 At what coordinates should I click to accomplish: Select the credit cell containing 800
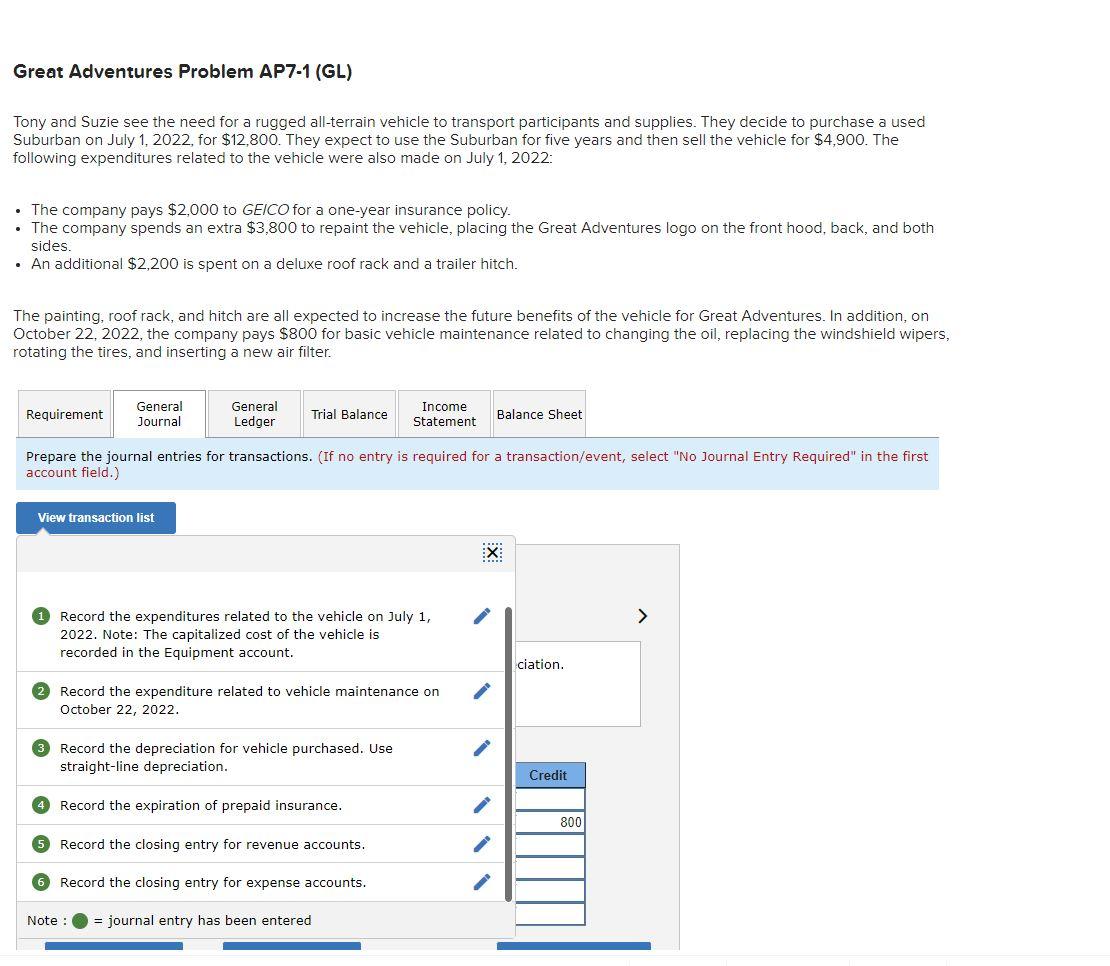550,820
